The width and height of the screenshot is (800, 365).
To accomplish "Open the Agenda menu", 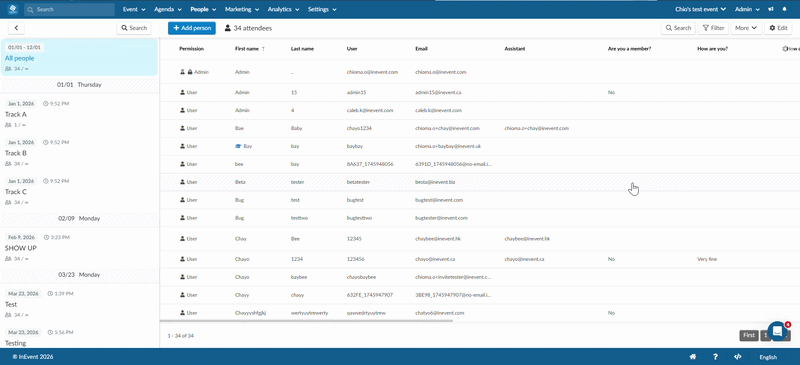I will (x=167, y=9).
